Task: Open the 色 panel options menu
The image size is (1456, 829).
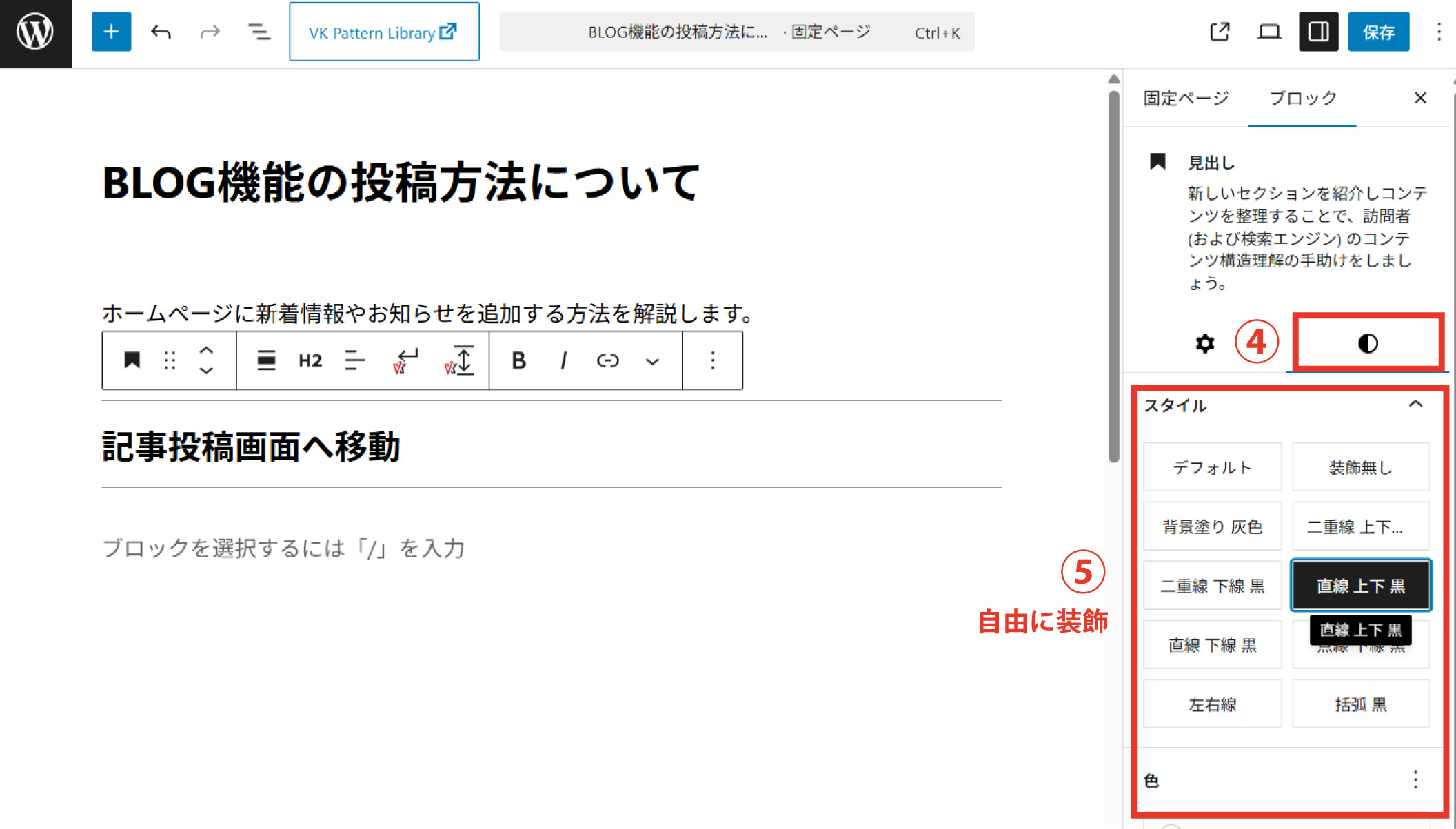Action: click(x=1415, y=779)
